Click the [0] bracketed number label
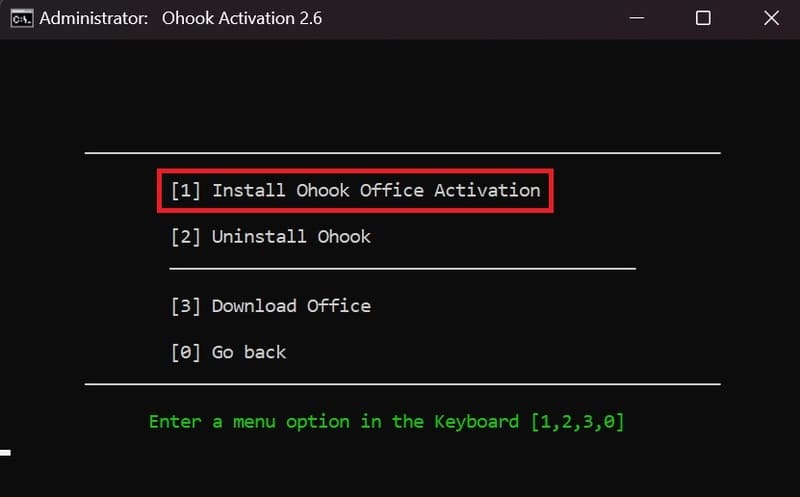The width and height of the screenshot is (800, 497). (x=186, y=353)
